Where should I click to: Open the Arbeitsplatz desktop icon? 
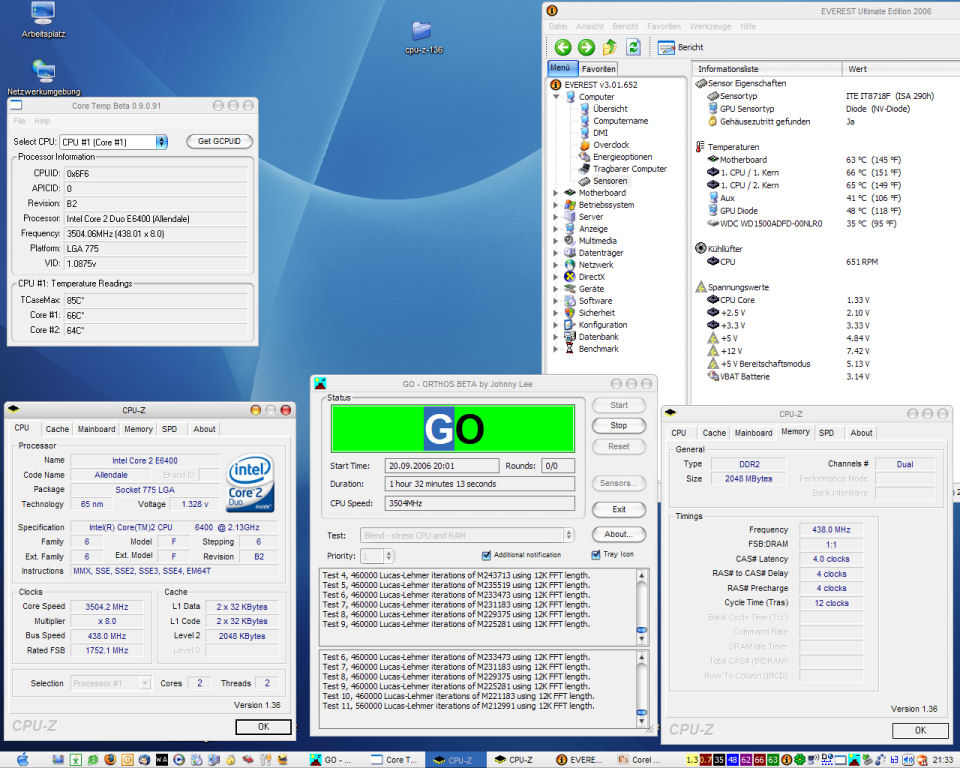point(43,20)
